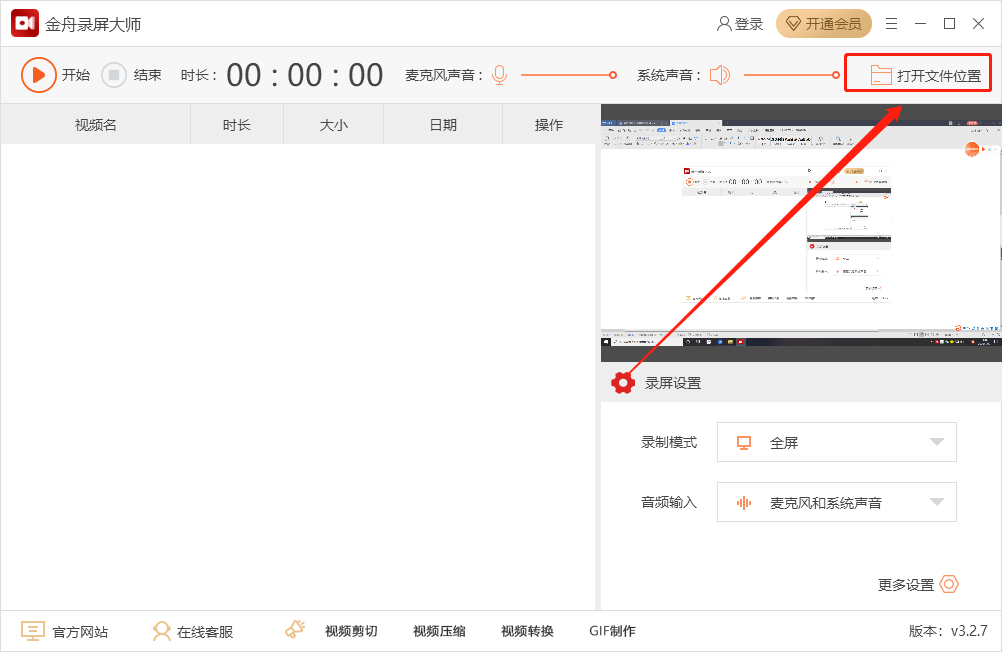Click 开通会员 membership button
1002x652 pixels.
pyautogui.click(x=824, y=24)
